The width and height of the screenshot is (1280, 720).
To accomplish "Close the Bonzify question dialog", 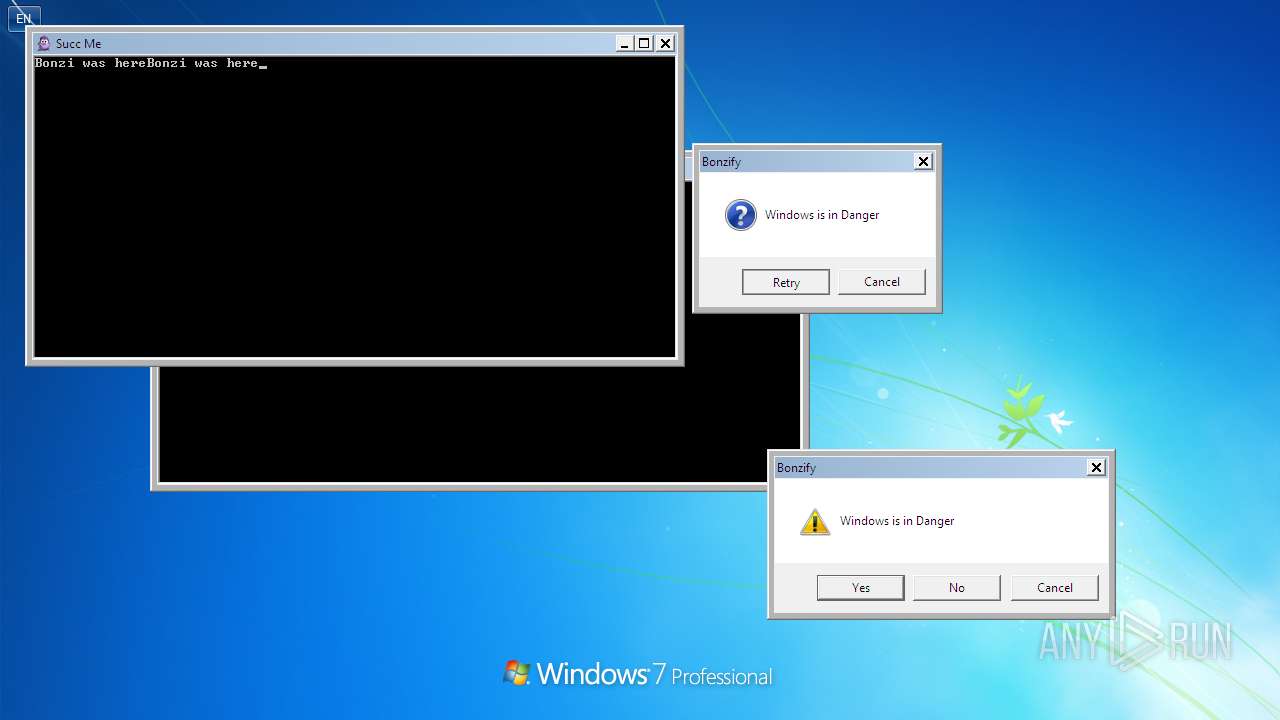I will (923, 161).
